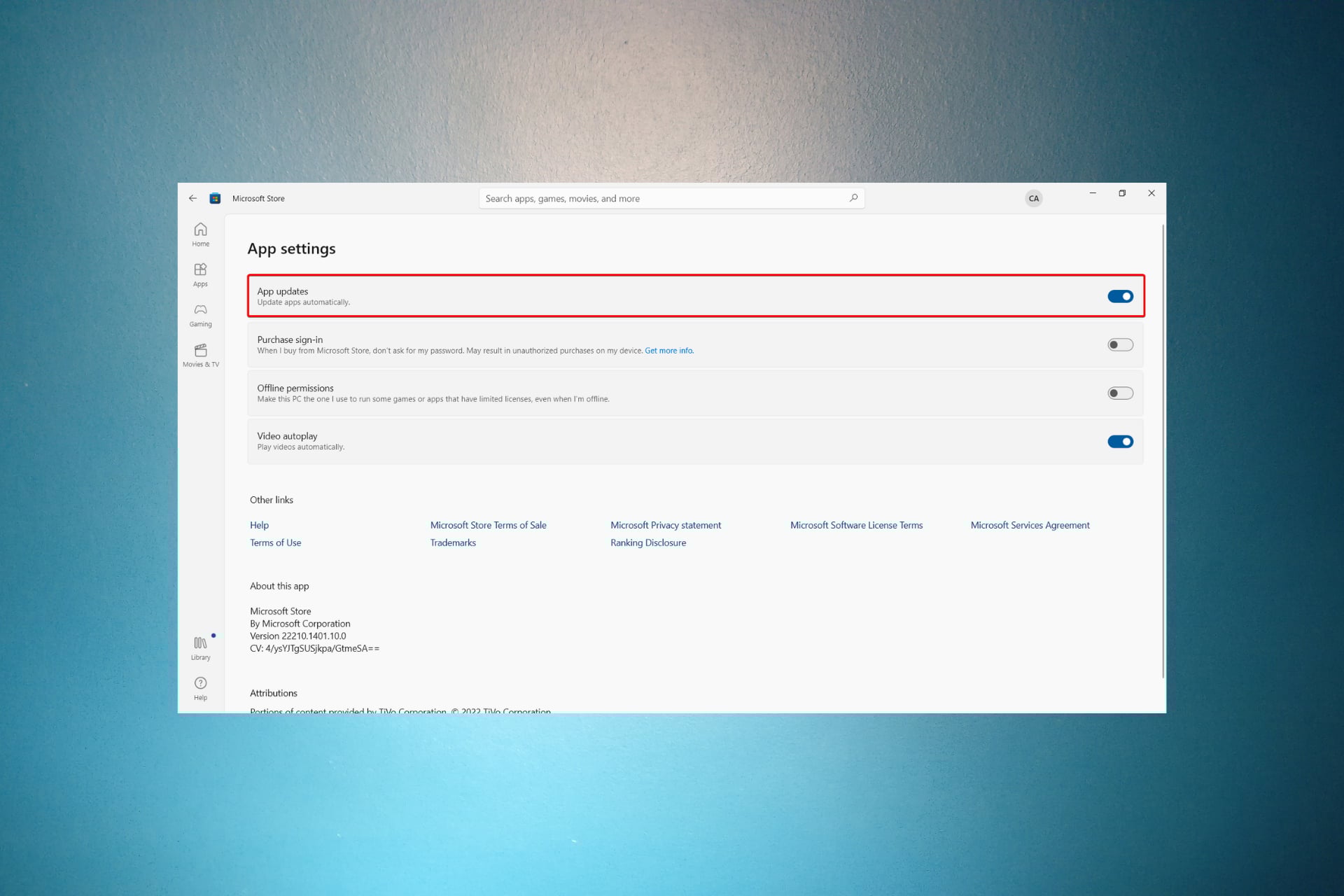Click the back arrow at top left
This screenshot has height=896, width=1344.
[192, 198]
